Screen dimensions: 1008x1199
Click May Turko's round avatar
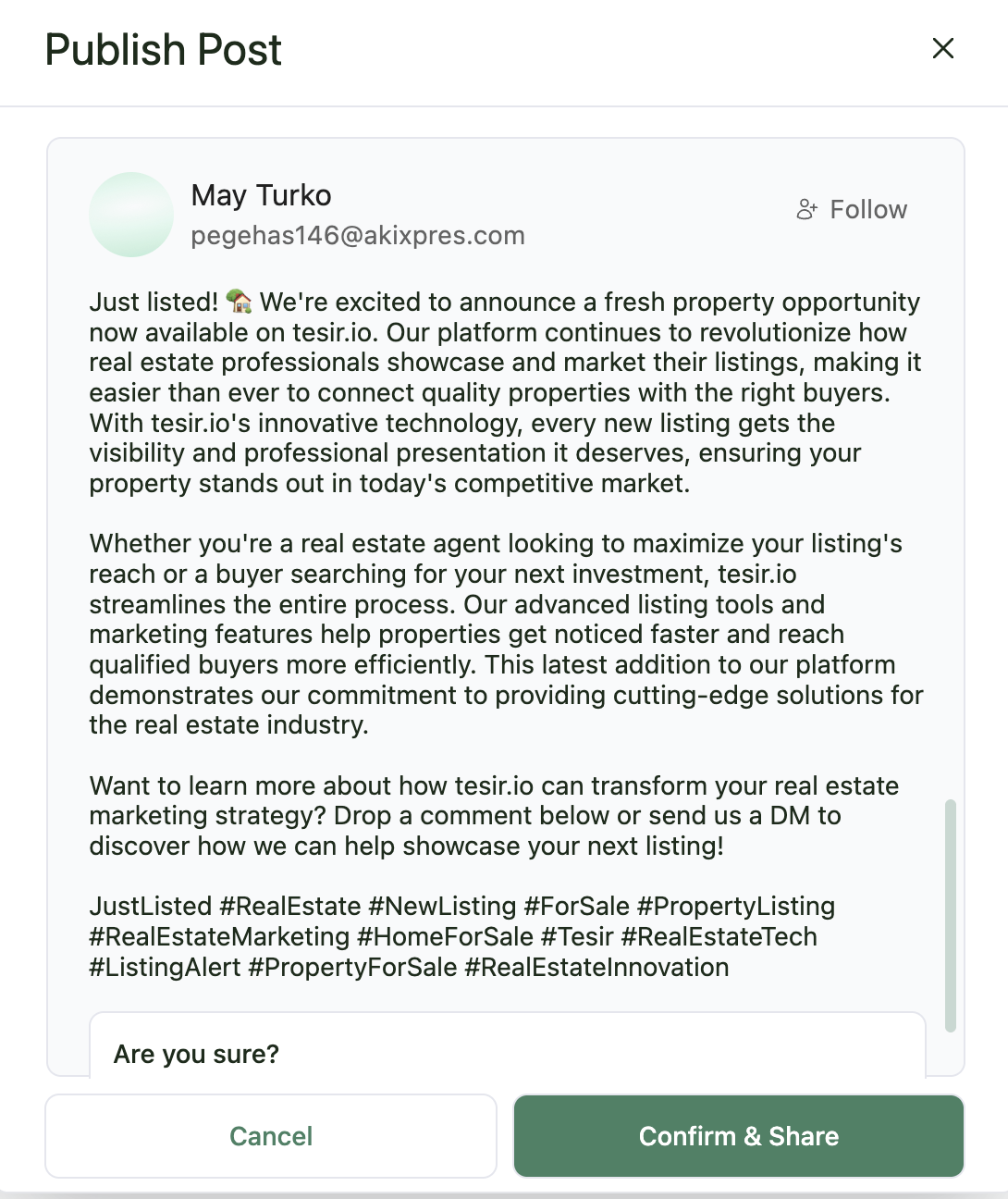[x=131, y=215]
